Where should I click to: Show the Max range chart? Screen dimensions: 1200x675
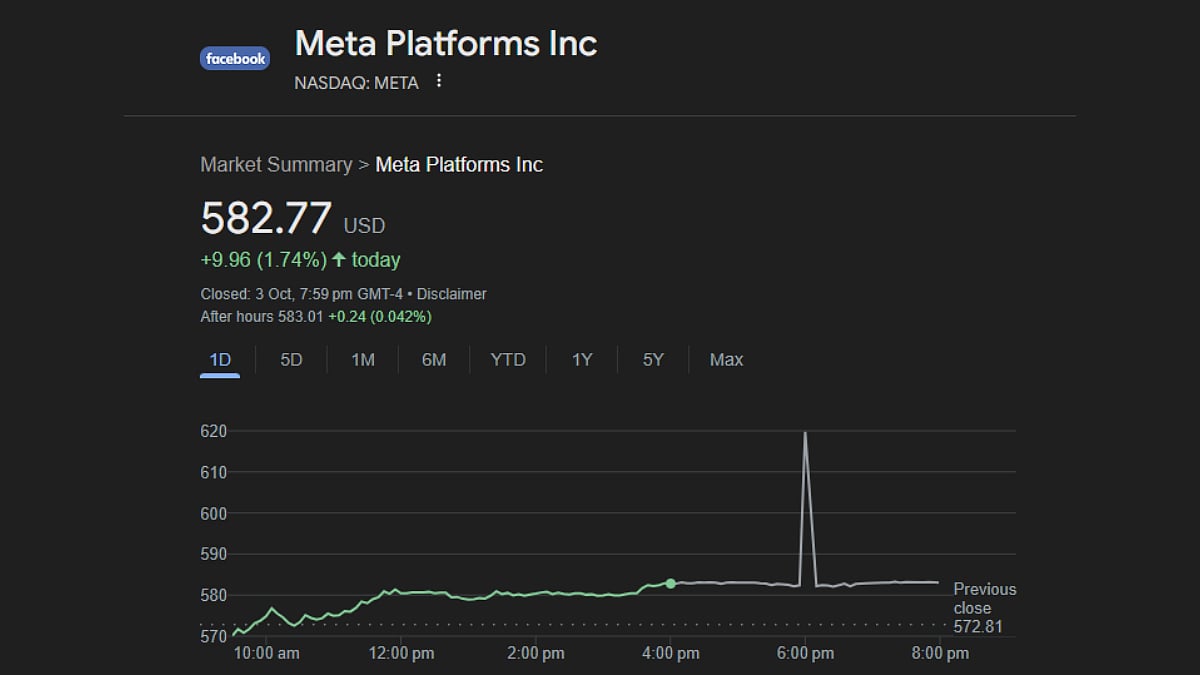pyautogui.click(x=726, y=359)
